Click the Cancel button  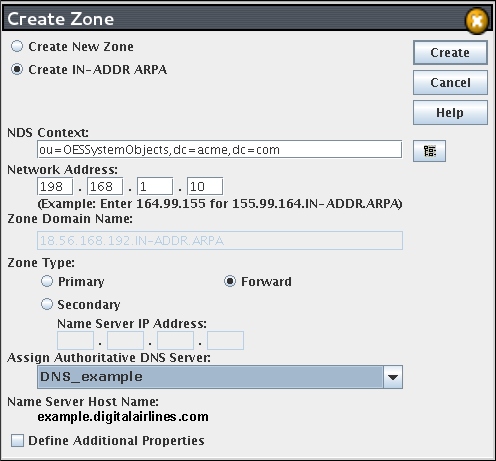click(x=450, y=83)
